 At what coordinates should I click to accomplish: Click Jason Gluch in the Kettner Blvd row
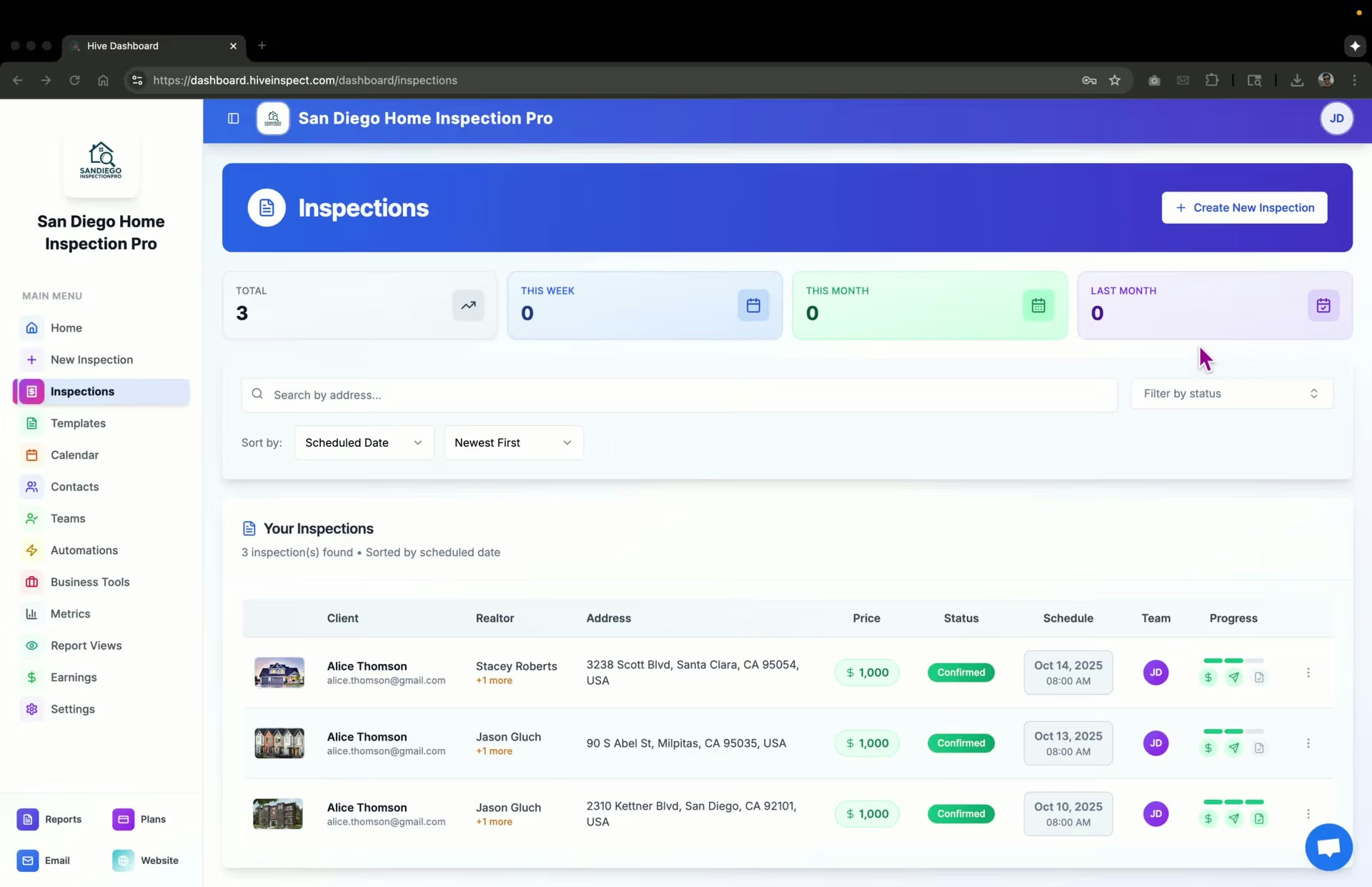tap(508, 808)
